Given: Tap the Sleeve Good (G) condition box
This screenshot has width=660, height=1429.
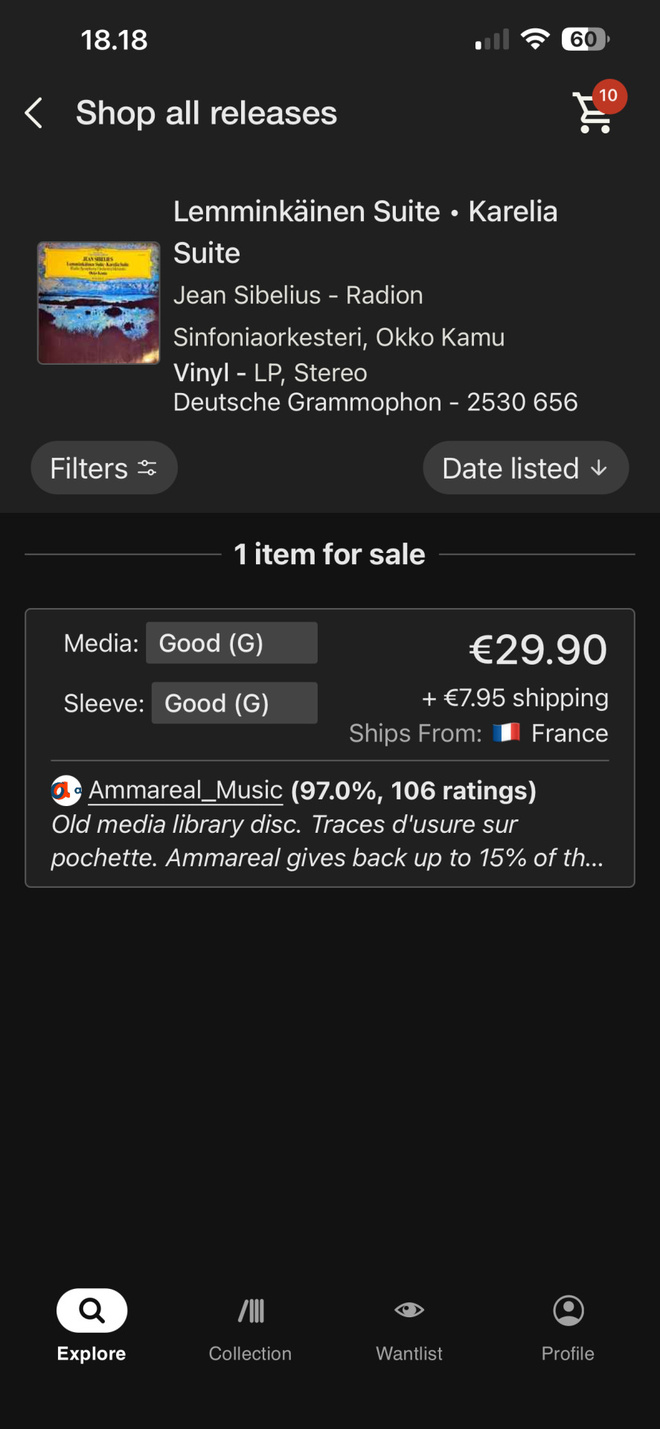Looking at the screenshot, I should 234,703.
